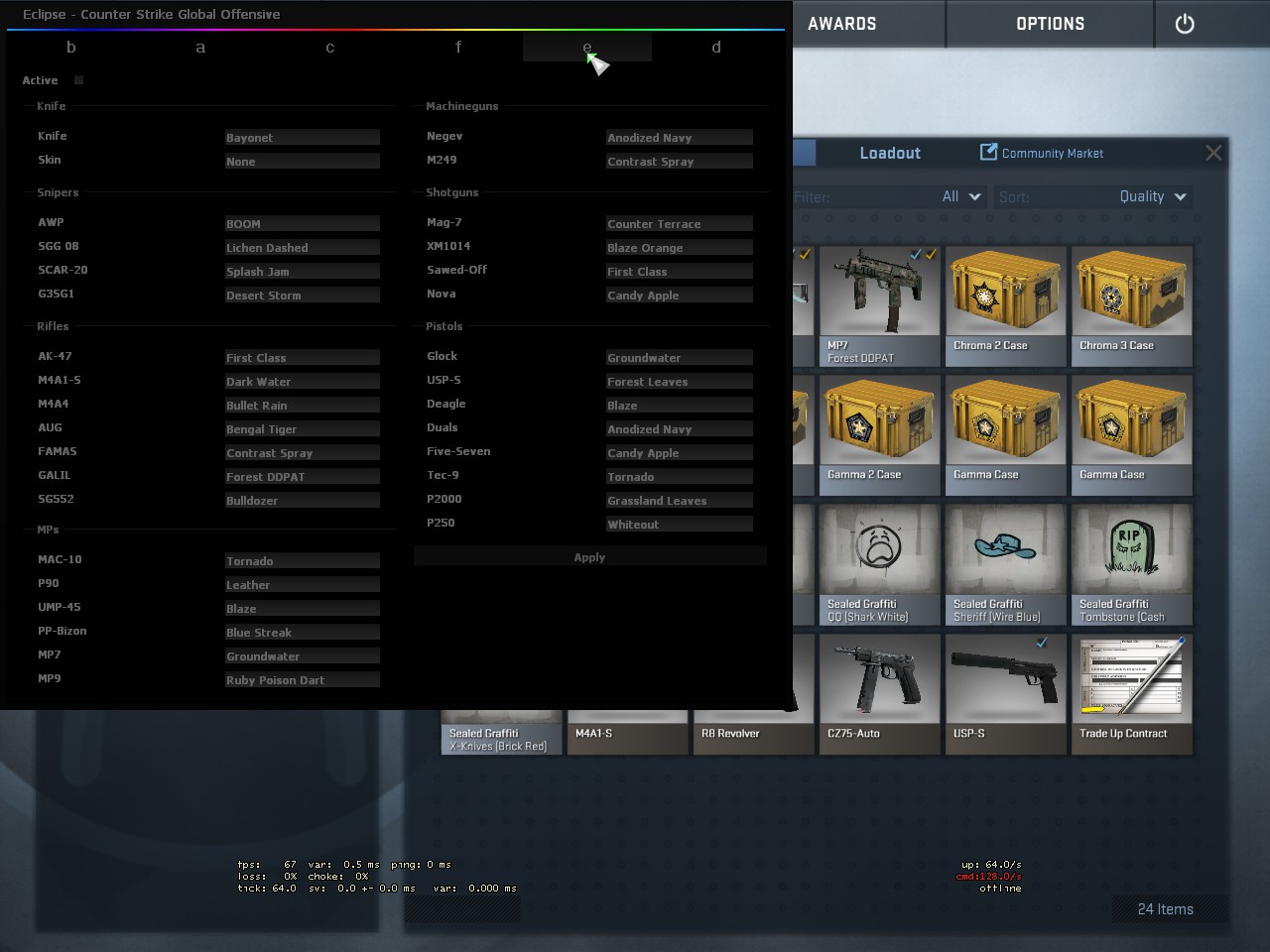The width and height of the screenshot is (1270, 952).
Task: Open Knife model dropdown showing Bayonet
Action: [x=303, y=137]
